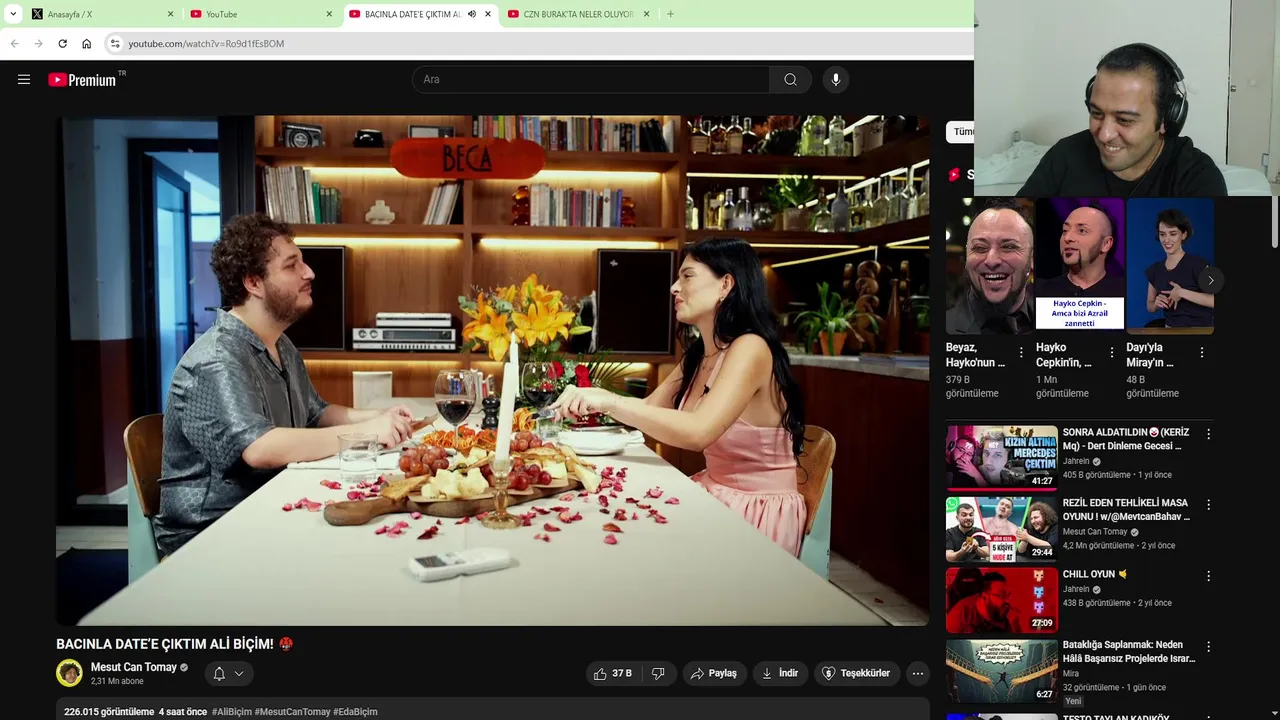
Task: Open REZİL EDEN TEHLİKELİ MASA thumbnail
Action: pyautogui.click(x=1001, y=529)
